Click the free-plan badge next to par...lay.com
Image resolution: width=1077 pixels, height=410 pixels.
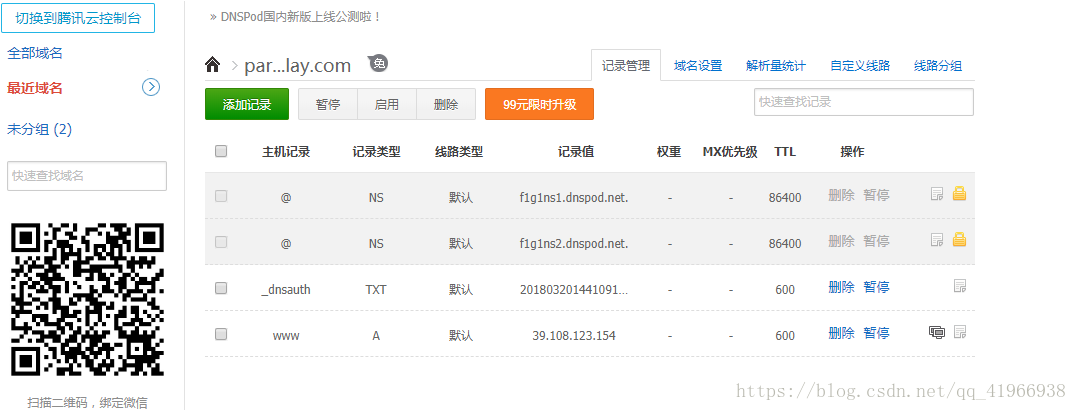378,63
